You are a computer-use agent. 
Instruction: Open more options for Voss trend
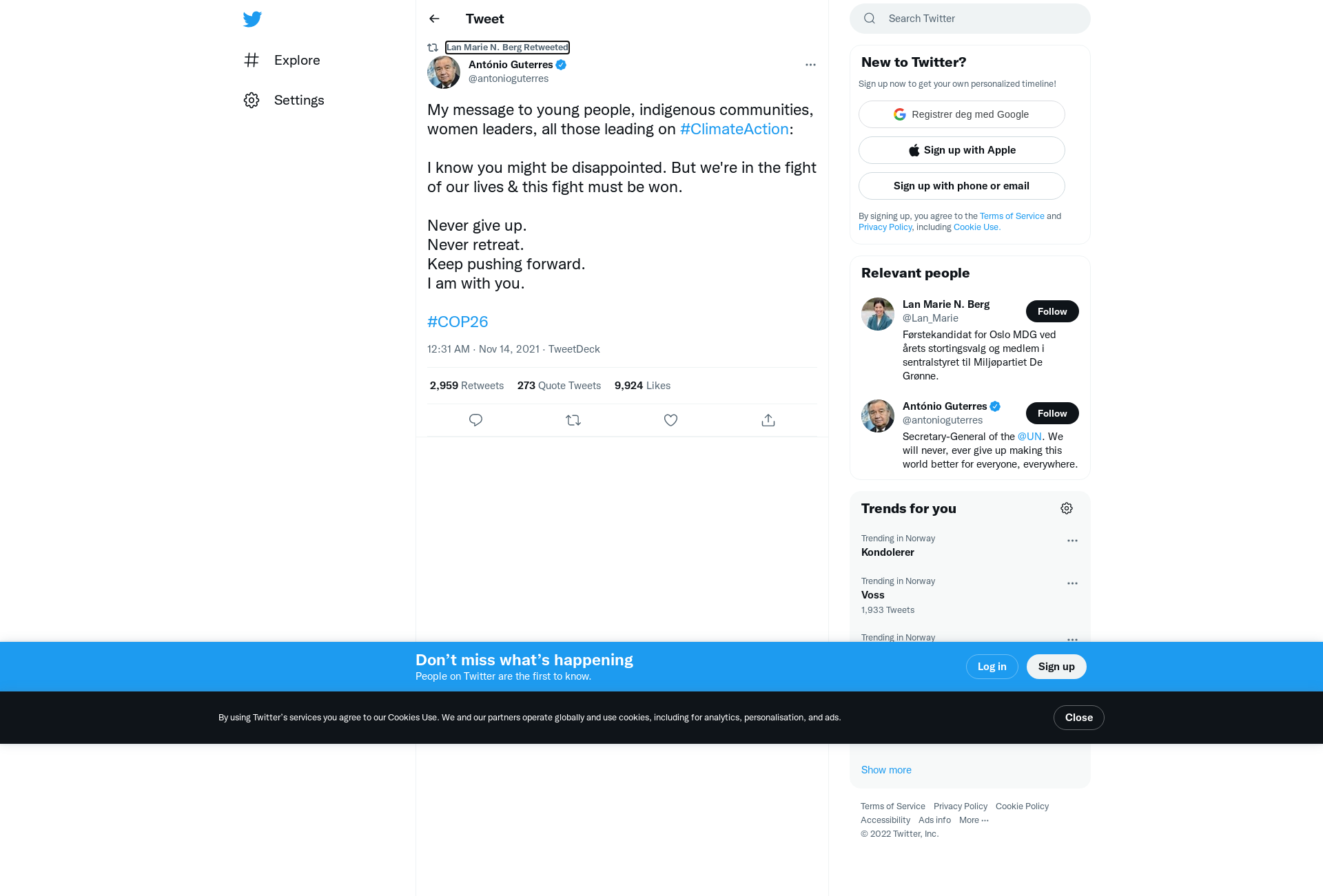coord(1072,583)
